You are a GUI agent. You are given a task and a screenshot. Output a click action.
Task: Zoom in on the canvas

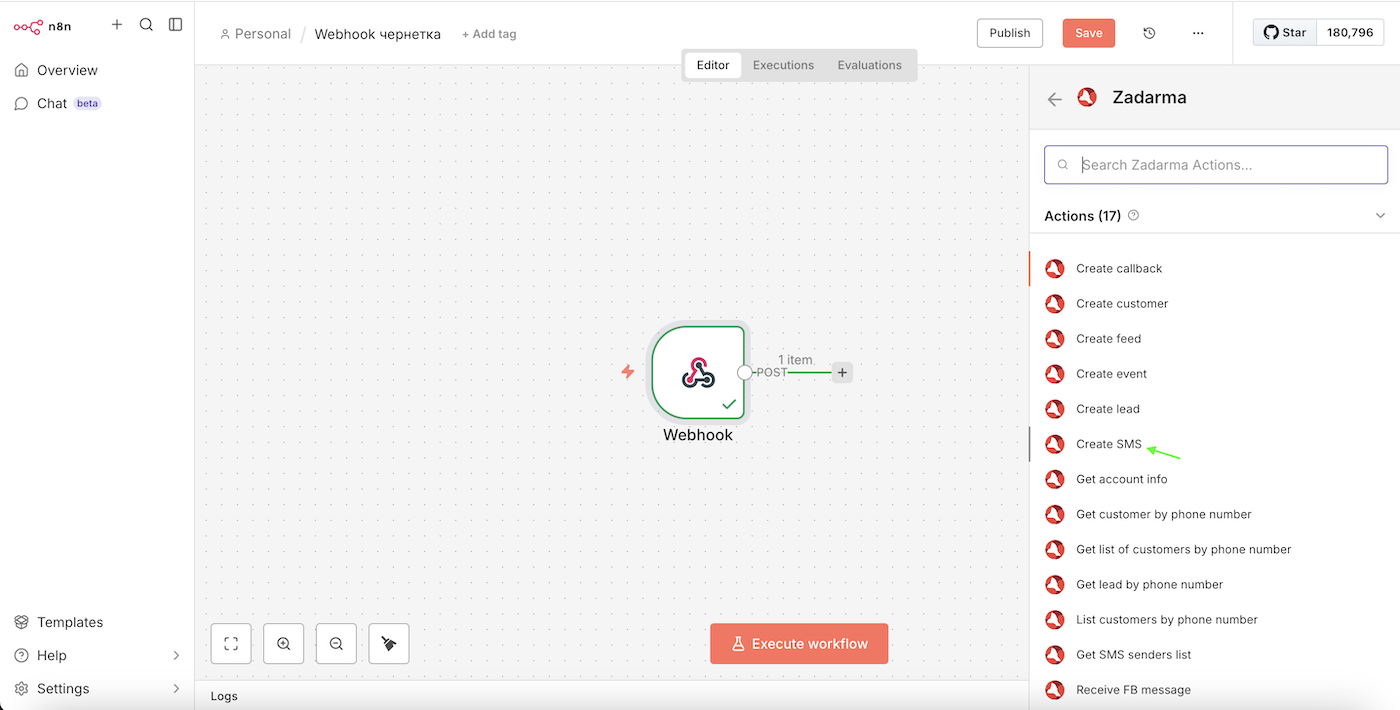point(284,644)
